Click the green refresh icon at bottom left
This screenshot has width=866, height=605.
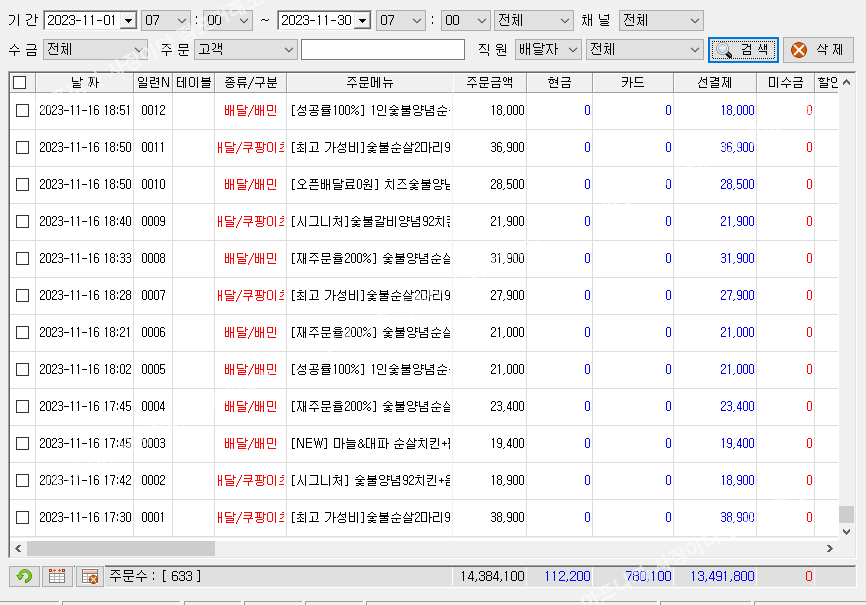[x=25, y=576]
